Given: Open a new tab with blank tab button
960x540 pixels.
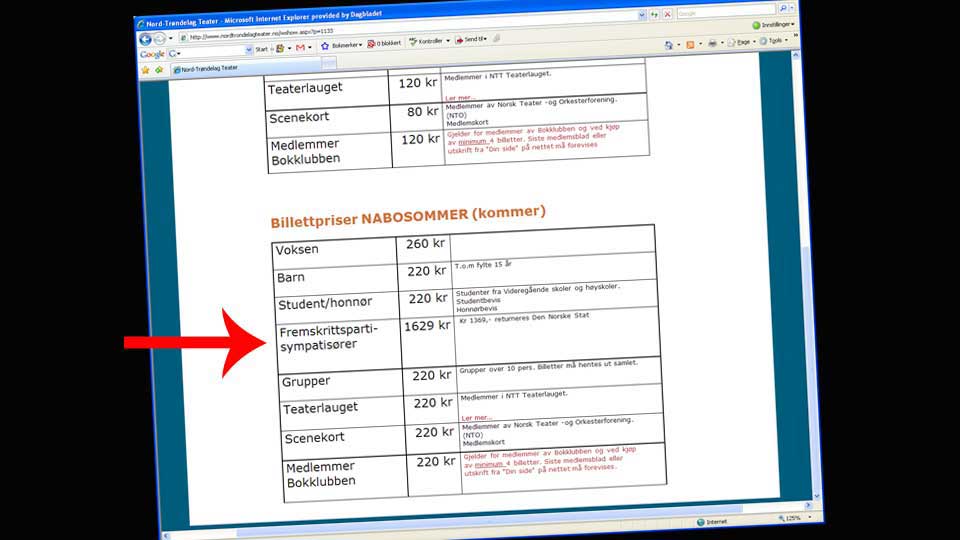Looking at the screenshot, I should click(x=329, y=62).
